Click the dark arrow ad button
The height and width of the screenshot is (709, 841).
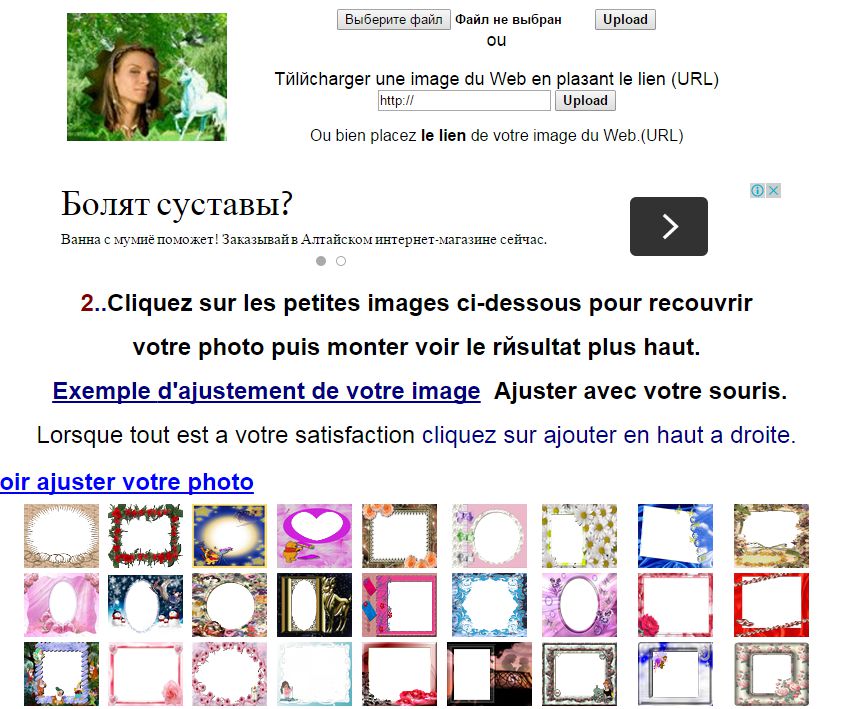point(668,226)
